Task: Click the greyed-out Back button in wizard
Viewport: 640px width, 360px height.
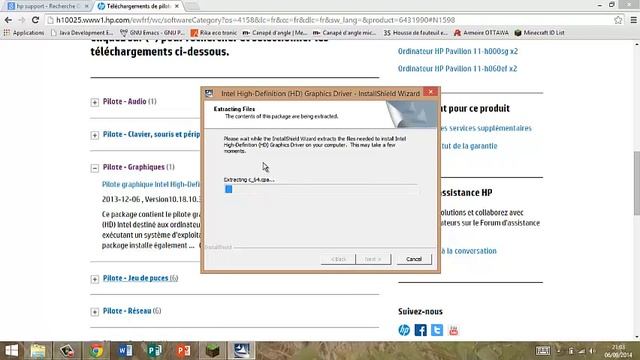Action: (x=338, y=259)
